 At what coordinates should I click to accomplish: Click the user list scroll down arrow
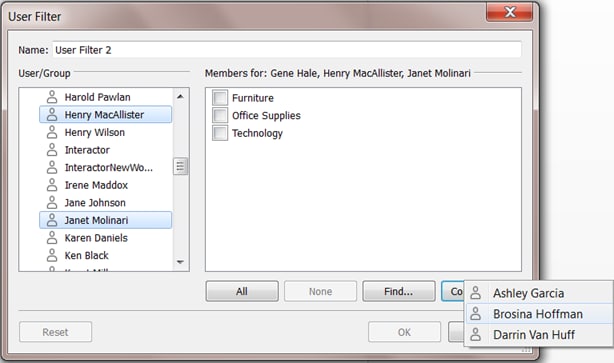click(180, 262)
